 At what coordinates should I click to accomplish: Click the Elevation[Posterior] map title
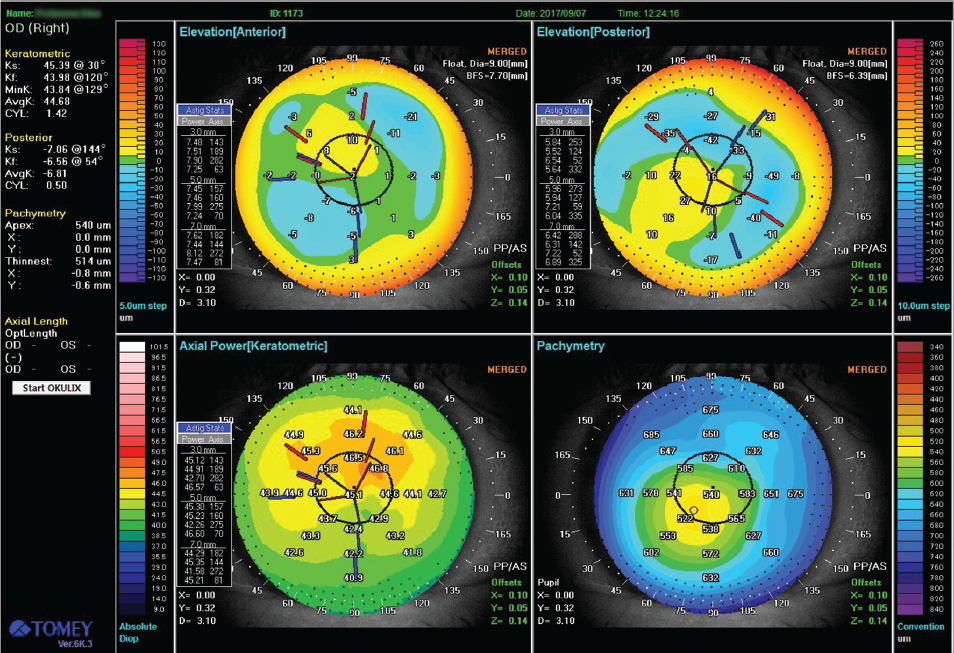click(593, 33)
